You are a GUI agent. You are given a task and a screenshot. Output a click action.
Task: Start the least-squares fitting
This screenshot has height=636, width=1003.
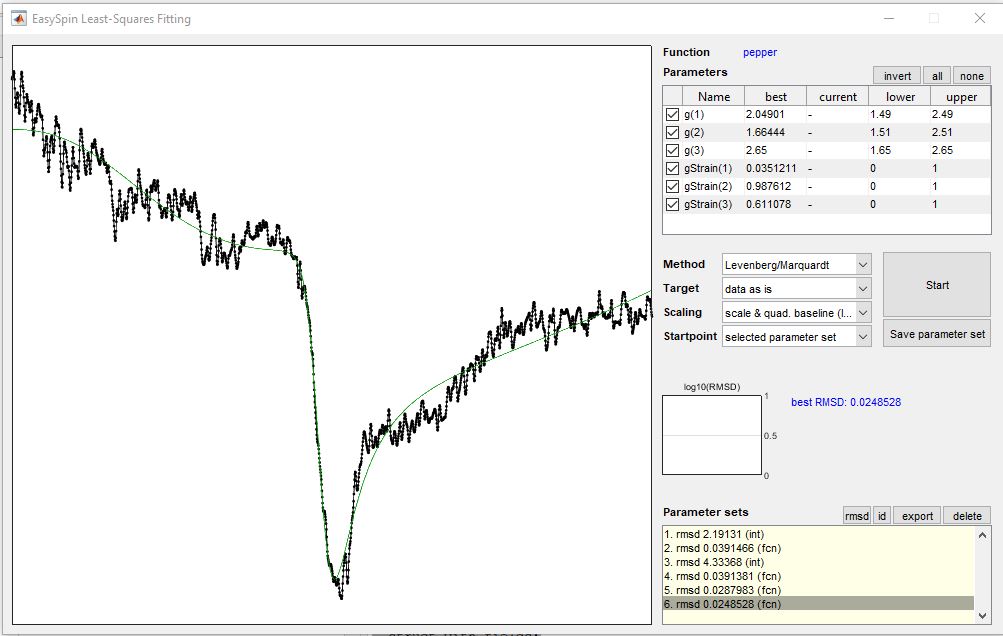pyautogui.click(x=937, y=285)
